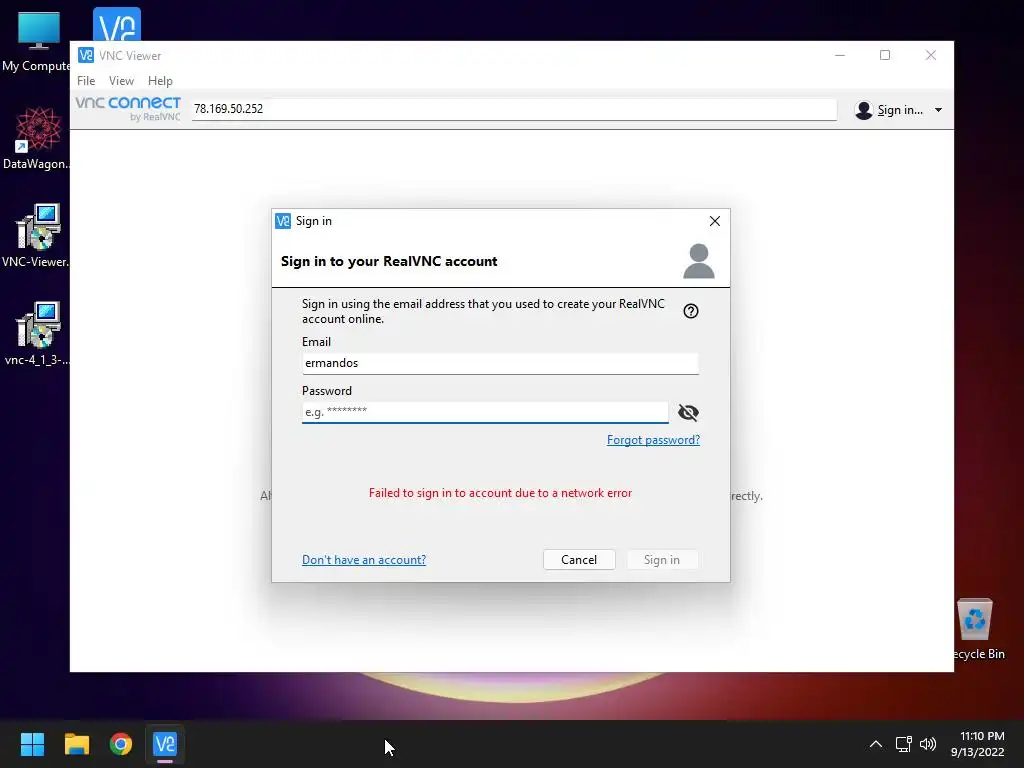Click the VNC Connect by RealVNC logo
1024x768 pixels.
[128, 108]
